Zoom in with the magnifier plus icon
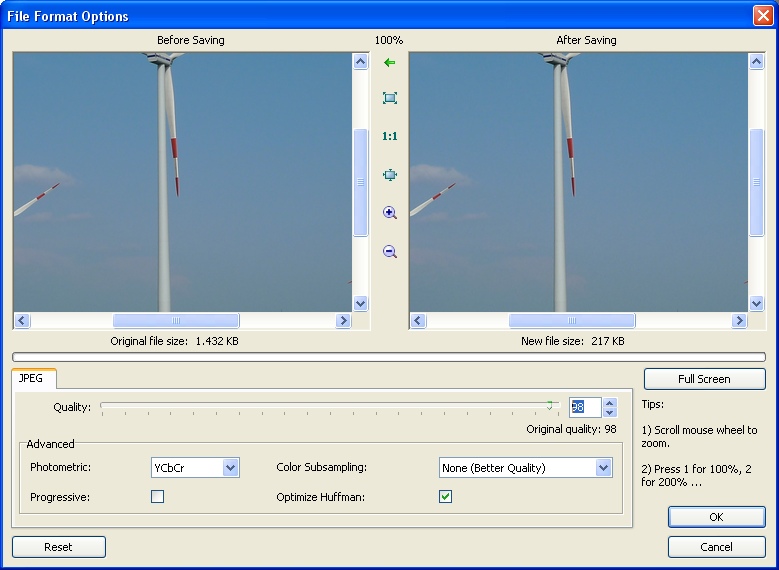 [x=390, y=213]
